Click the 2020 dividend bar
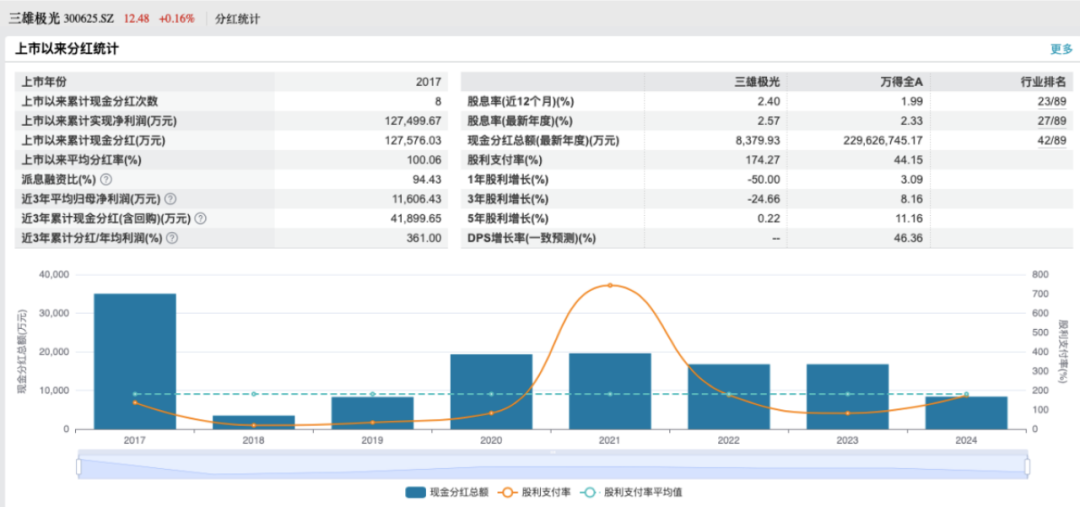 pyautogui.click(x=491, y=391)
